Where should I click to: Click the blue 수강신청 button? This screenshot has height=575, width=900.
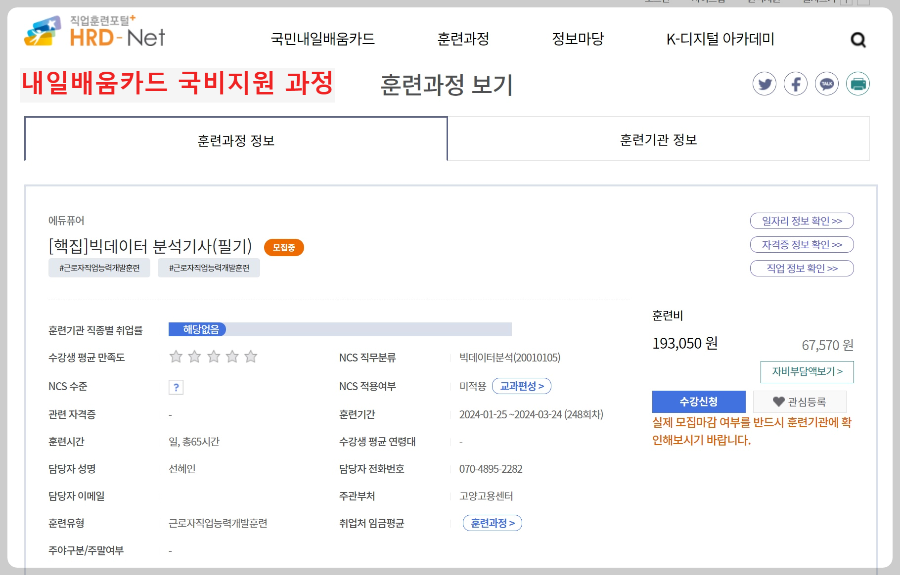(699, 402)
